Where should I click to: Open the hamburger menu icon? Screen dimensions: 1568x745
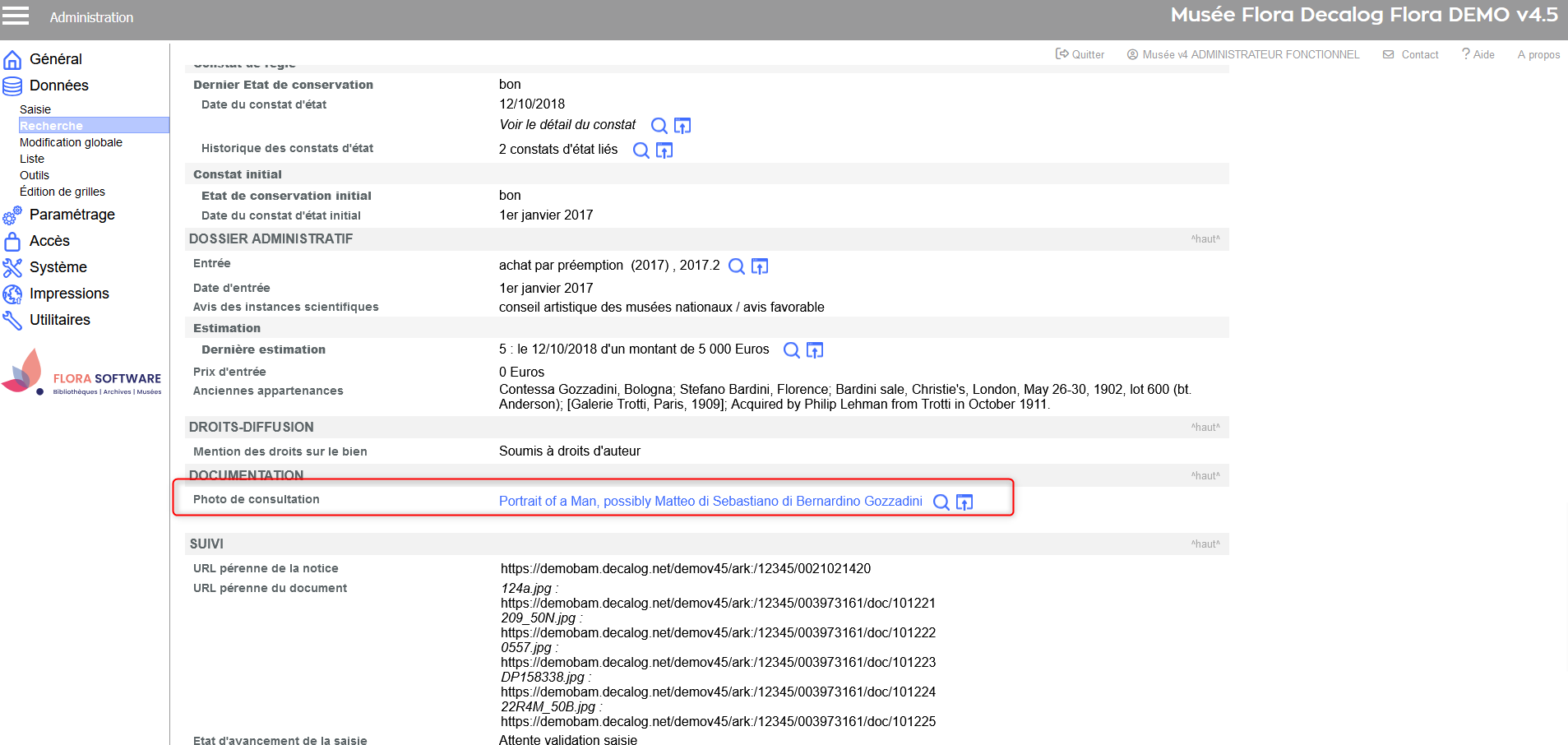click(16, 16)
